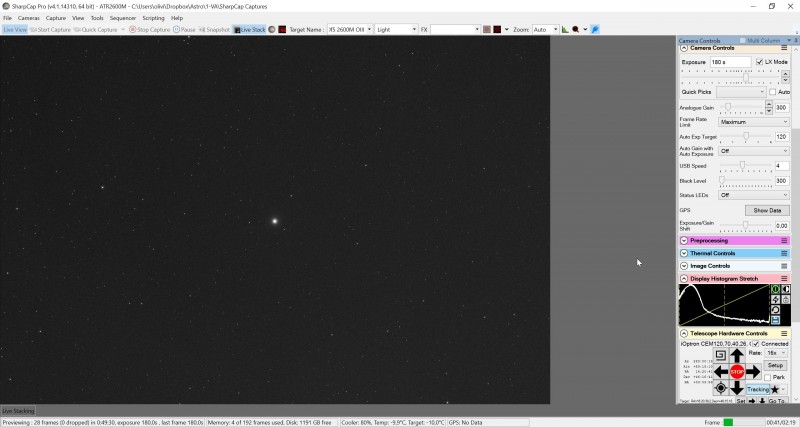
Task: Open the Status LEDs dropdown
Action: [x=754, y=195]
